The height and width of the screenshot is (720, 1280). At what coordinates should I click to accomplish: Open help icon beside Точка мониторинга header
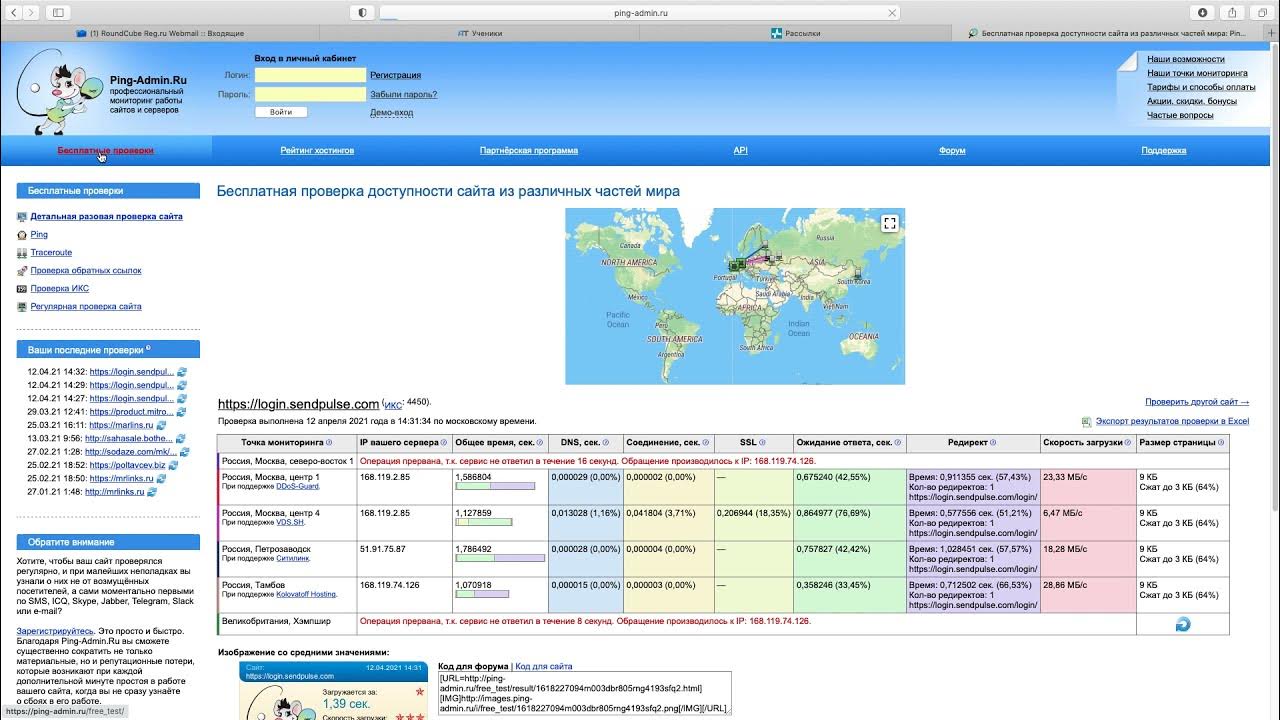pyautogui.click(x=328, y=442)
